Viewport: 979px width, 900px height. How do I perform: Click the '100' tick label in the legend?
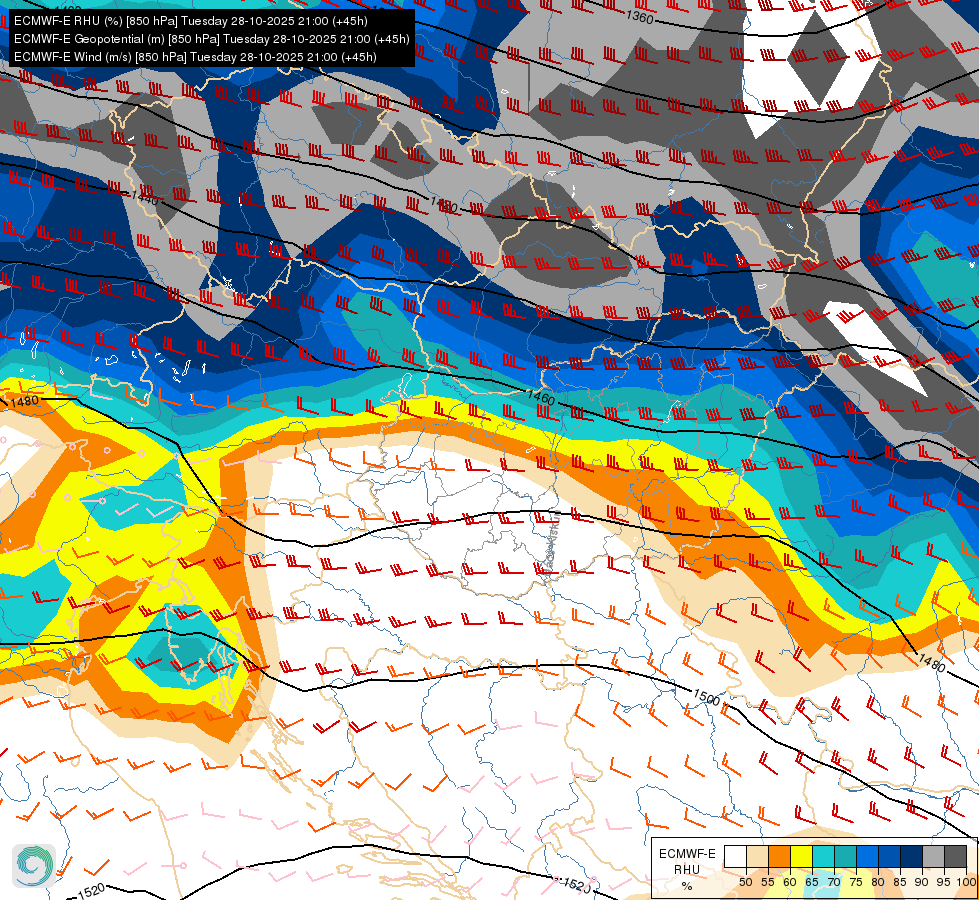click(967, 882)
